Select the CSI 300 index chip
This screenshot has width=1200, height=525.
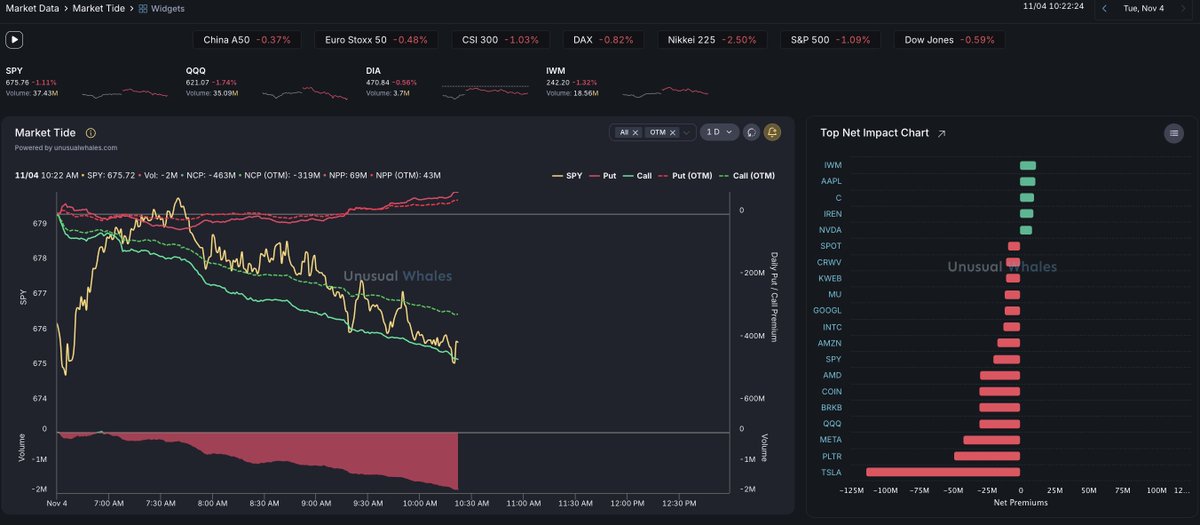tap(500, 40)
